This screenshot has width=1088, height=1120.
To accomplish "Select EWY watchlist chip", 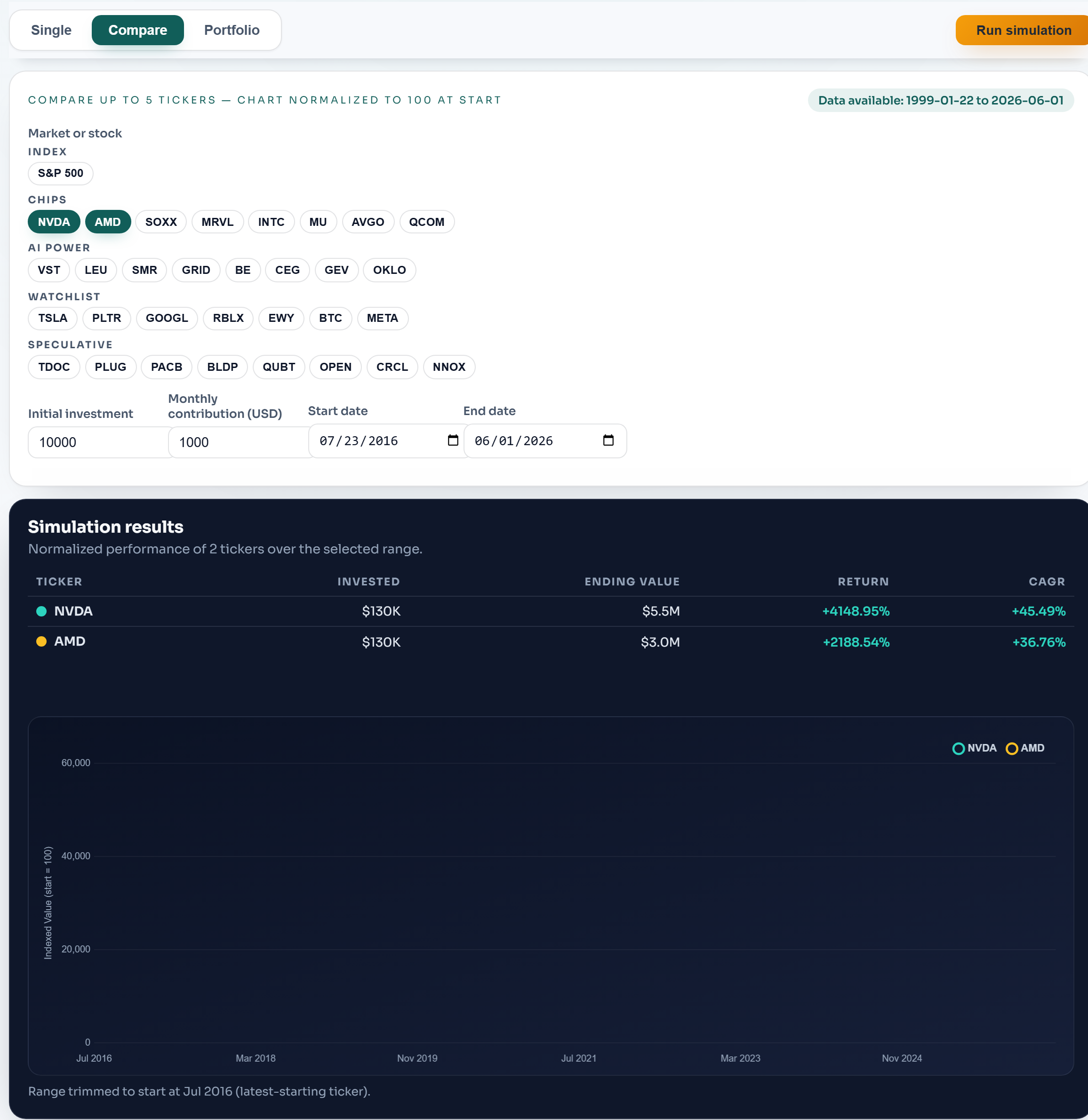I will click(281, 318).
